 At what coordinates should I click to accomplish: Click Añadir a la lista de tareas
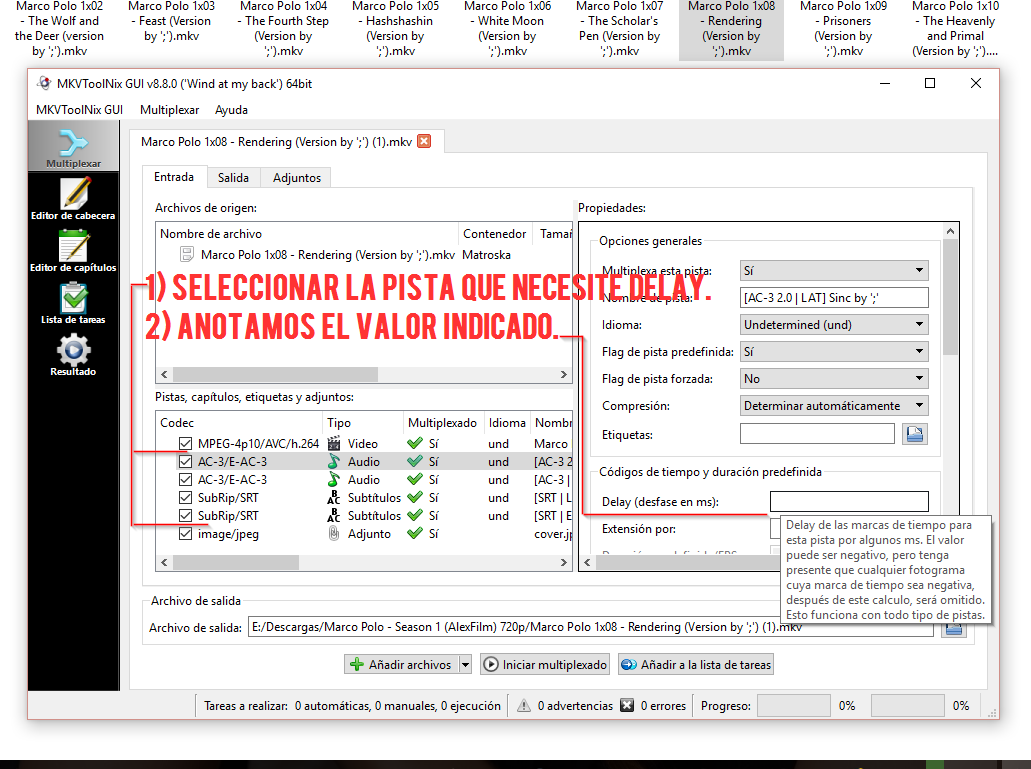[x=696, y=664]
